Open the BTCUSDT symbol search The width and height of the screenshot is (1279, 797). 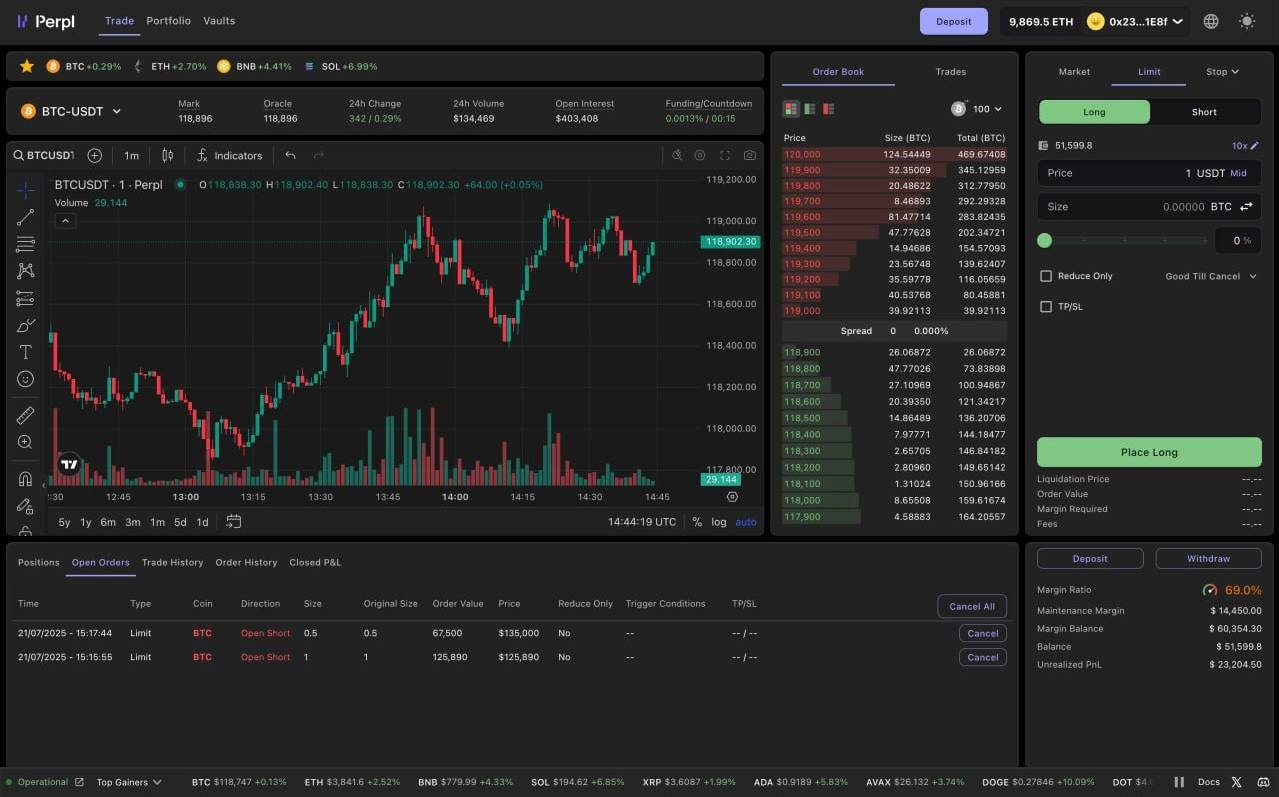coord(43,155)
